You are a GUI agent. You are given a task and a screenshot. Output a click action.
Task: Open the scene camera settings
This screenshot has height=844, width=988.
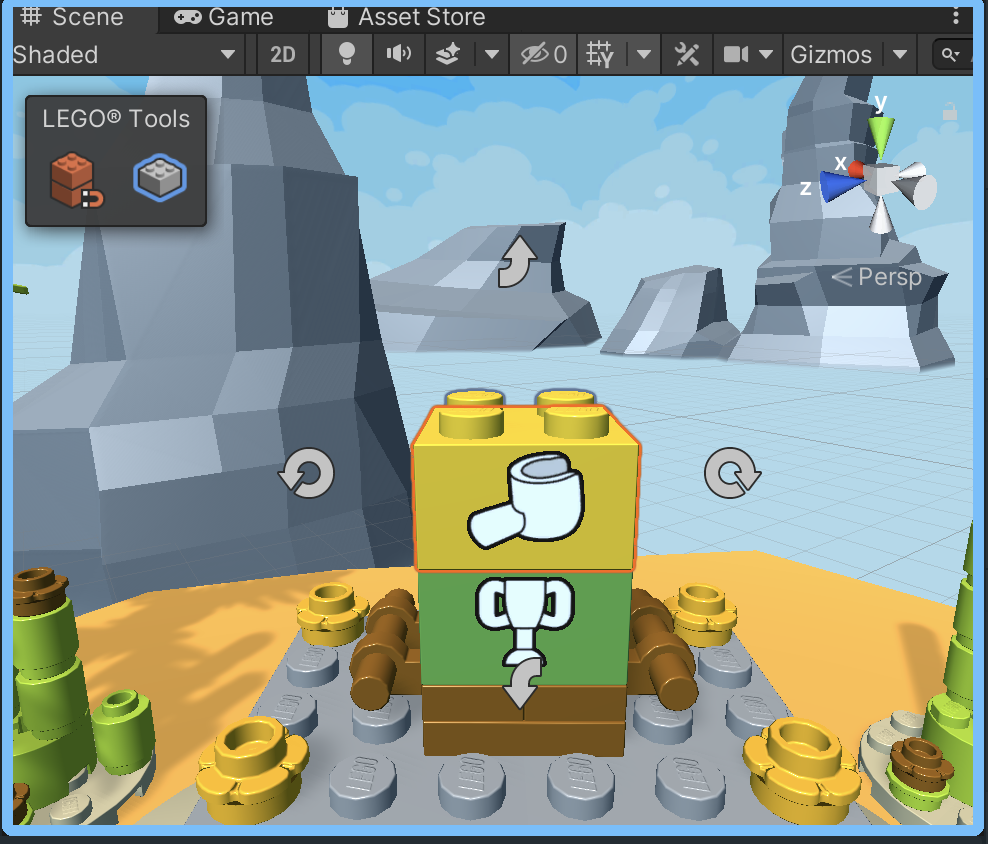735,55
